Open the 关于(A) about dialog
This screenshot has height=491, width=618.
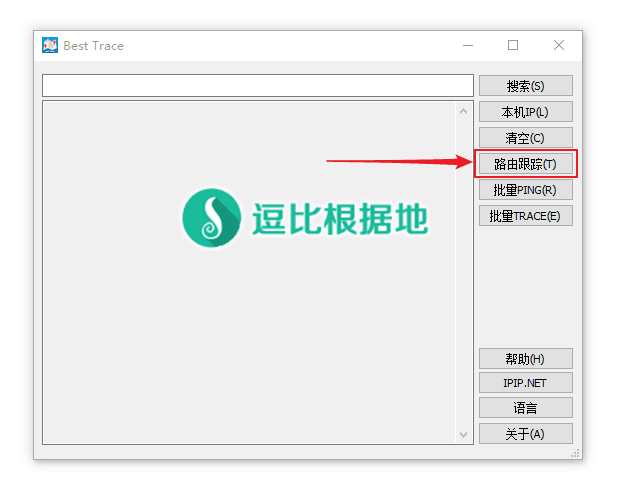tap(525, 434)
